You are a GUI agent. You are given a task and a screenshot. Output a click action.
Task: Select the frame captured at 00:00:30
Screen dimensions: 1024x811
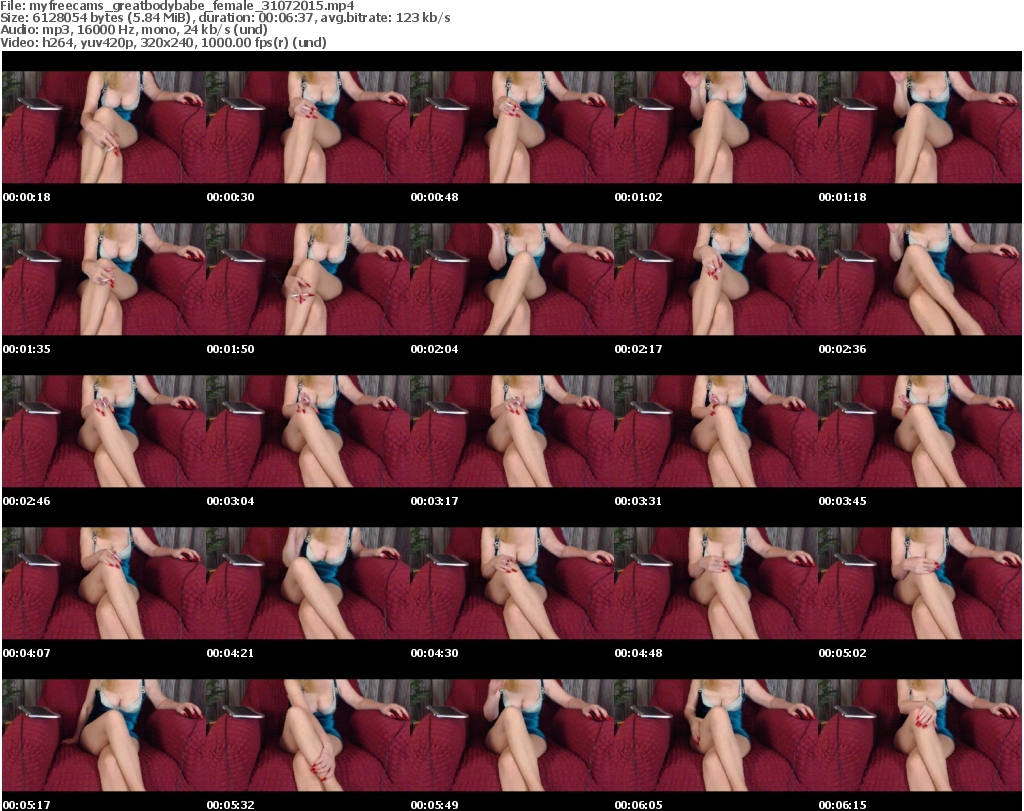pyautogui.click(x=308, y=127)
